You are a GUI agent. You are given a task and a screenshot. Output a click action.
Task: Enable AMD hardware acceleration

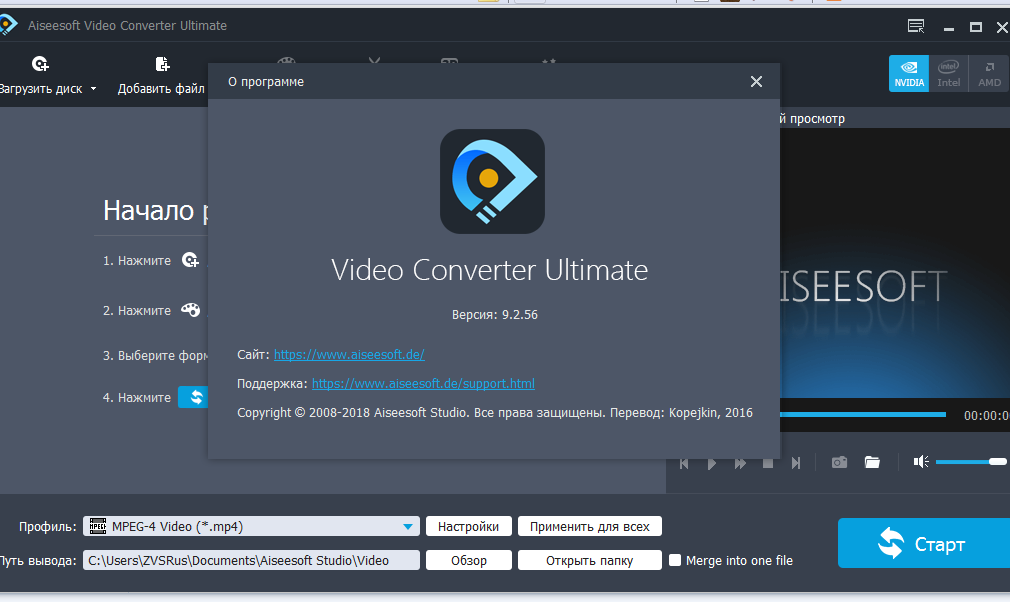pyautogui.click(x=989, y=73)
